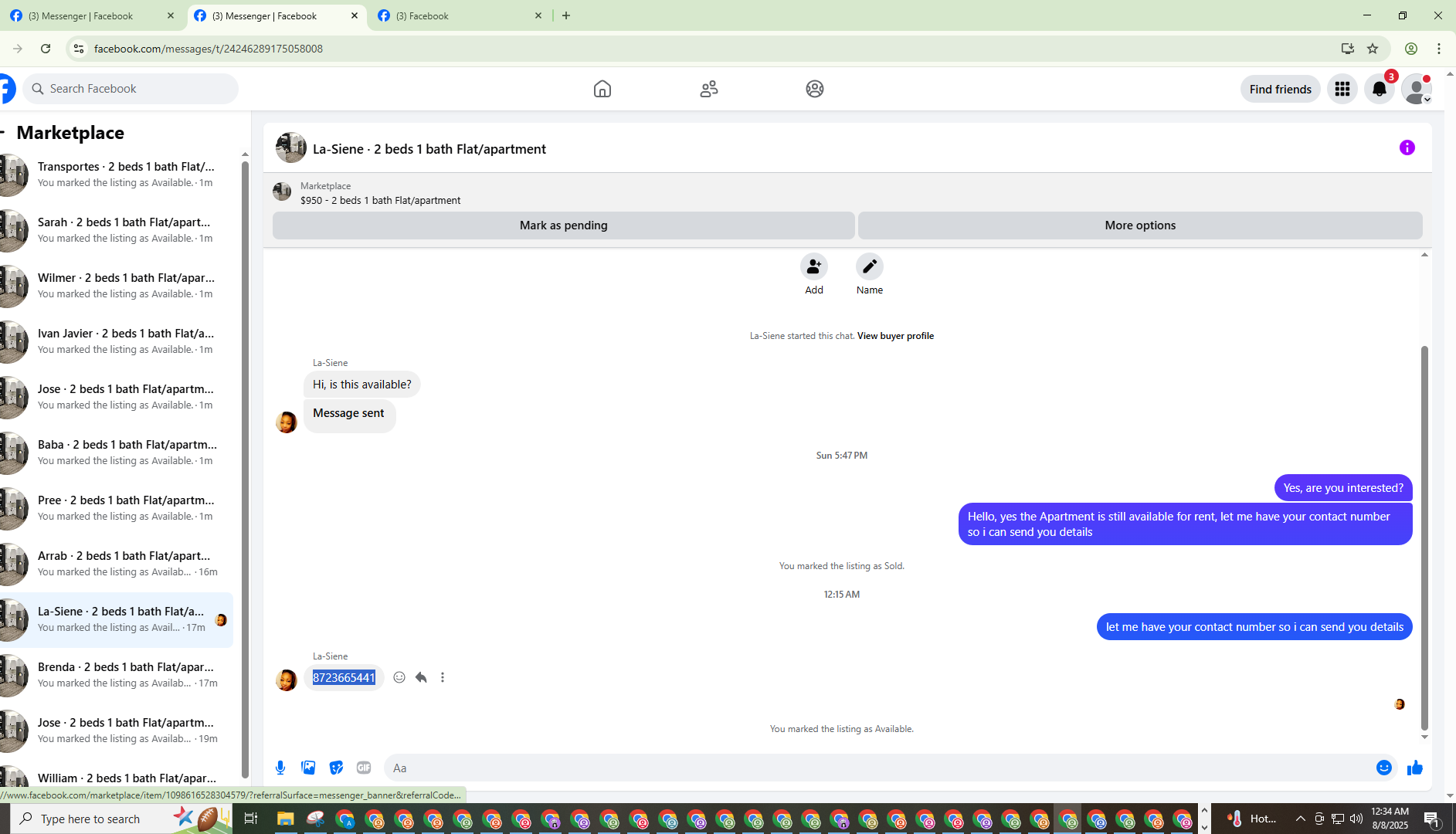Open more options for the 8723665441 message
This screenshot has width=1456, height=834.
pos(443,677)
